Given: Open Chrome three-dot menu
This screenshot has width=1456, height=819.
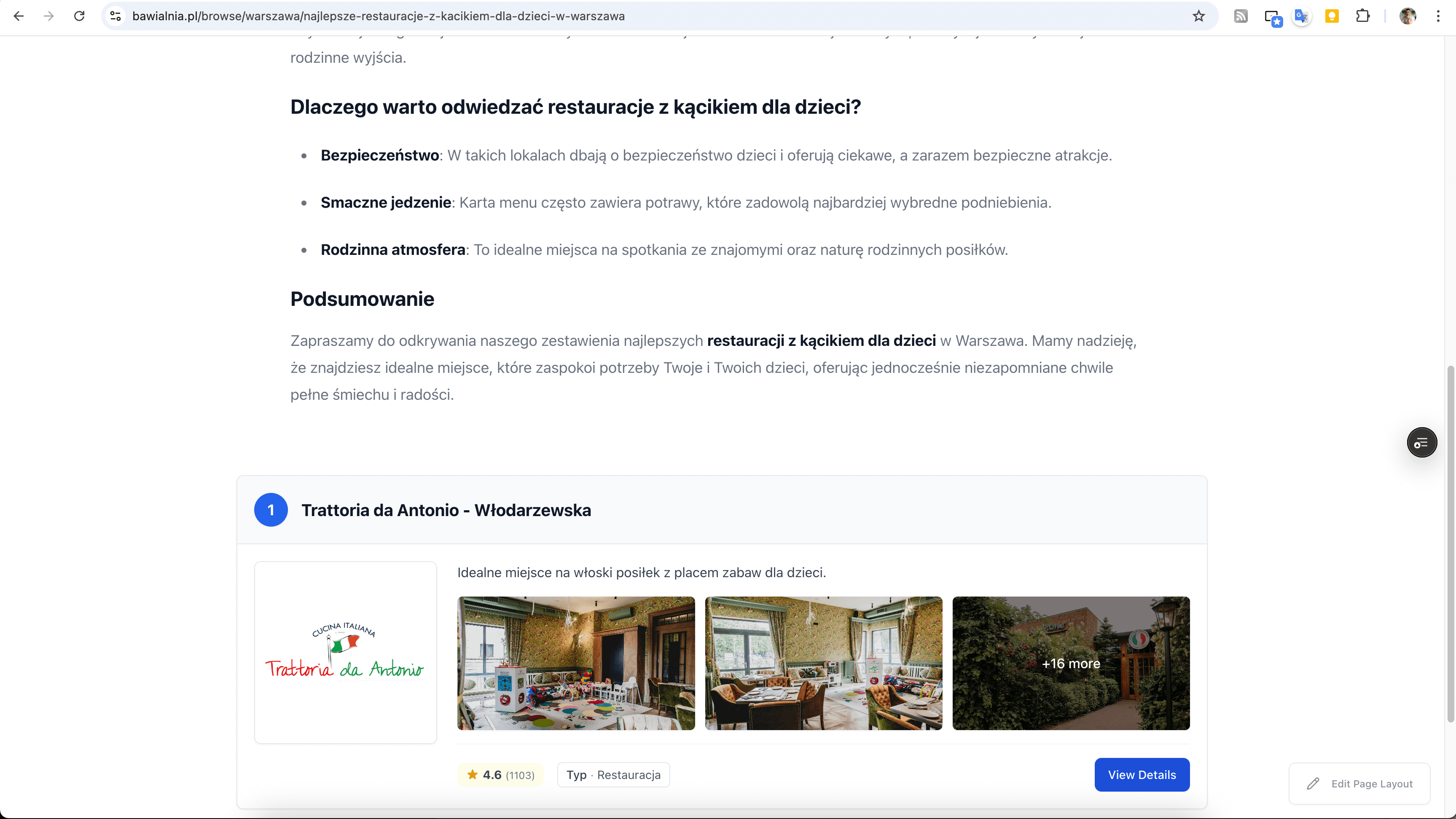Looking at the screenshot, I should tap(1438, 16).
